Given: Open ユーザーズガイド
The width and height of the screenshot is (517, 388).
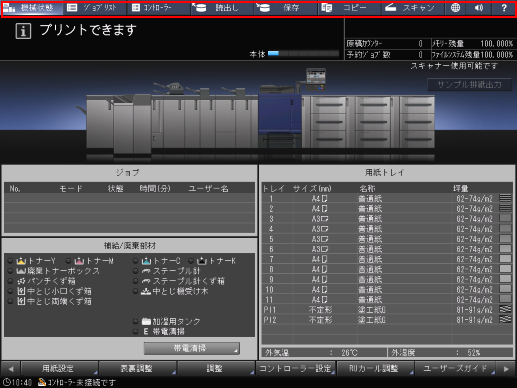Looking at the screenshot, I should pyautogui.click(x=455, y=368).
